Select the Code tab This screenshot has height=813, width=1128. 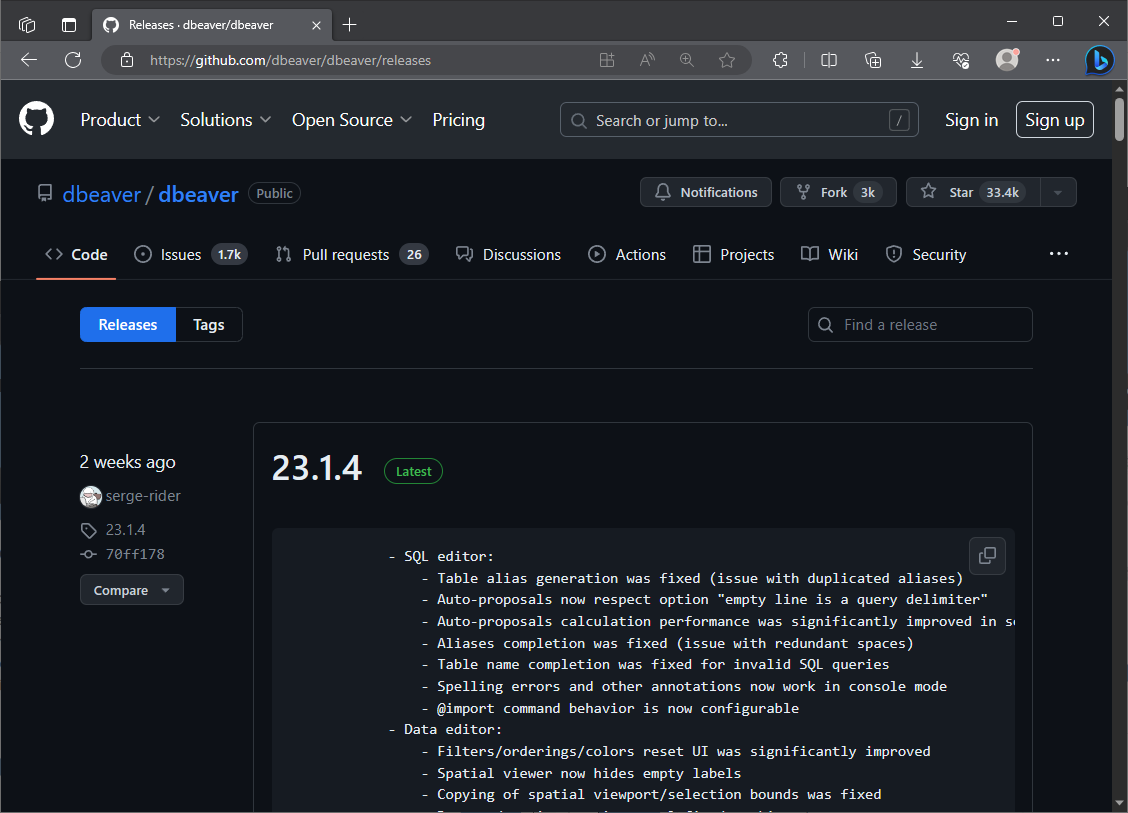click(76, 255)
